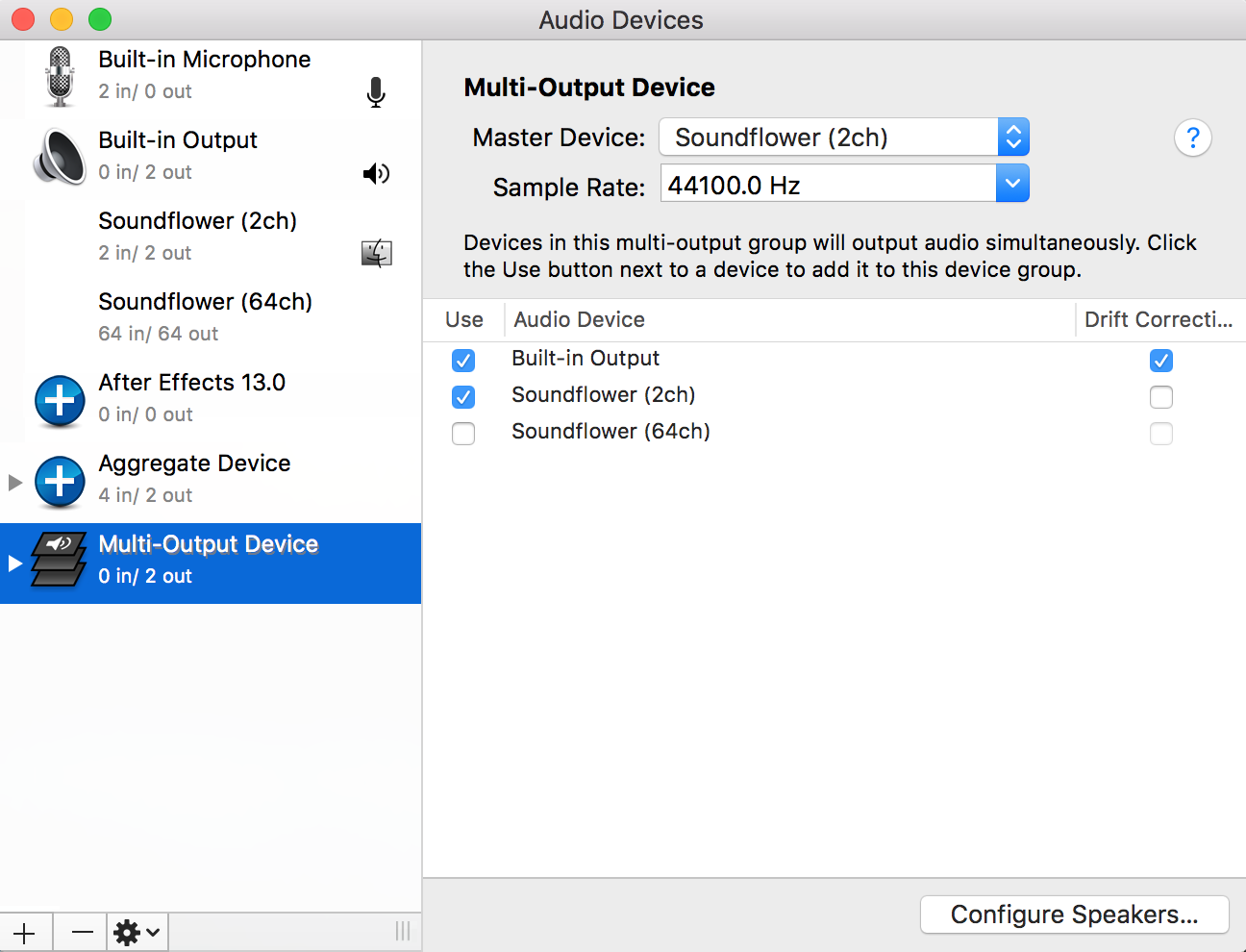Uncheck Use for Soundflower (2ch)
Viewport: 1246px width, 952px height.
pyautogui.click(x=463, y=397)
